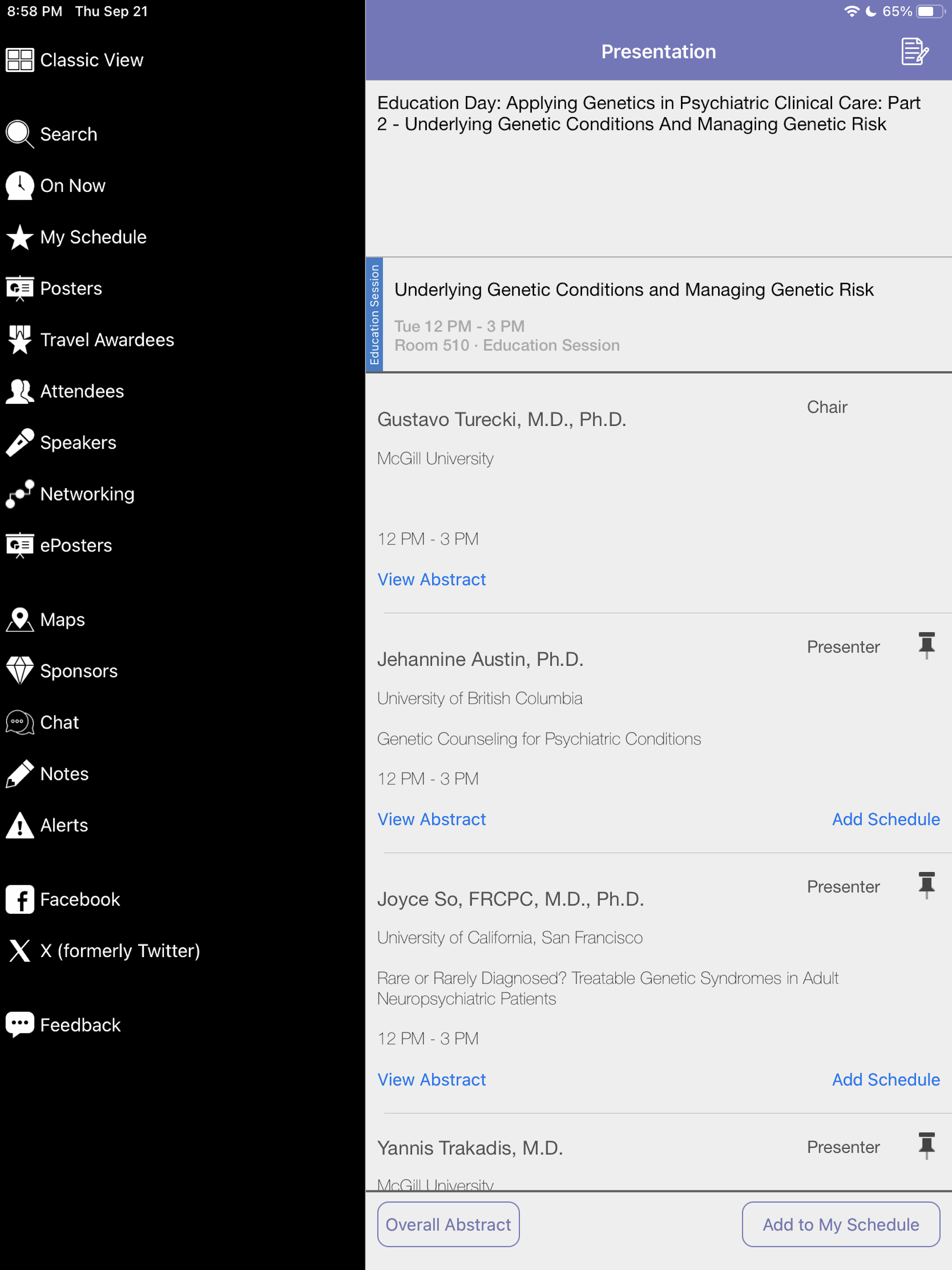Tap the Speakers microphone icon

(20, 443)
